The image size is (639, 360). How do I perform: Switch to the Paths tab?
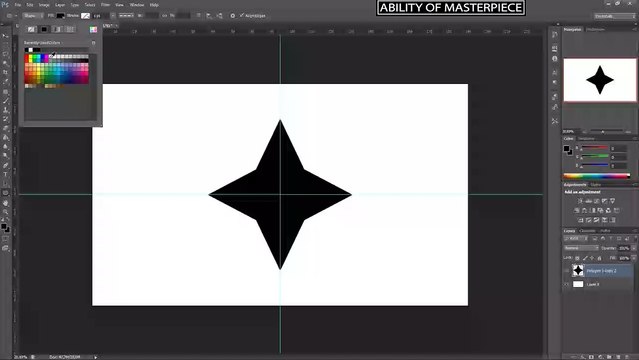(x=605, y=231)
